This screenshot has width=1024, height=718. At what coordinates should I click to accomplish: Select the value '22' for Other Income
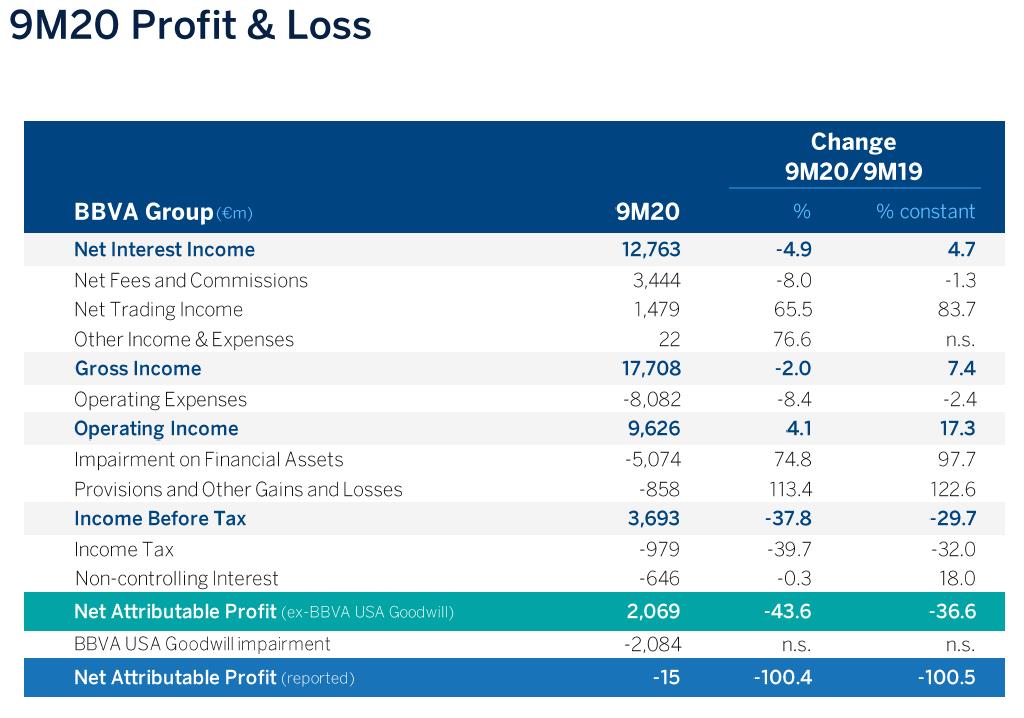pyautogui.click(x=669, y=340)
